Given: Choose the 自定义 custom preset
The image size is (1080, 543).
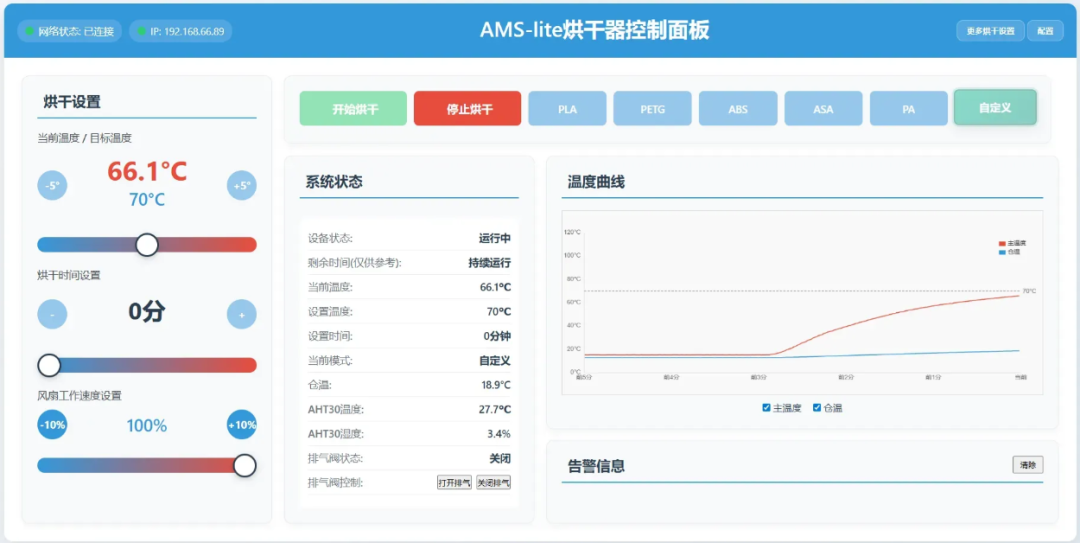Looking at the screenshot, I should click(995, 107).
